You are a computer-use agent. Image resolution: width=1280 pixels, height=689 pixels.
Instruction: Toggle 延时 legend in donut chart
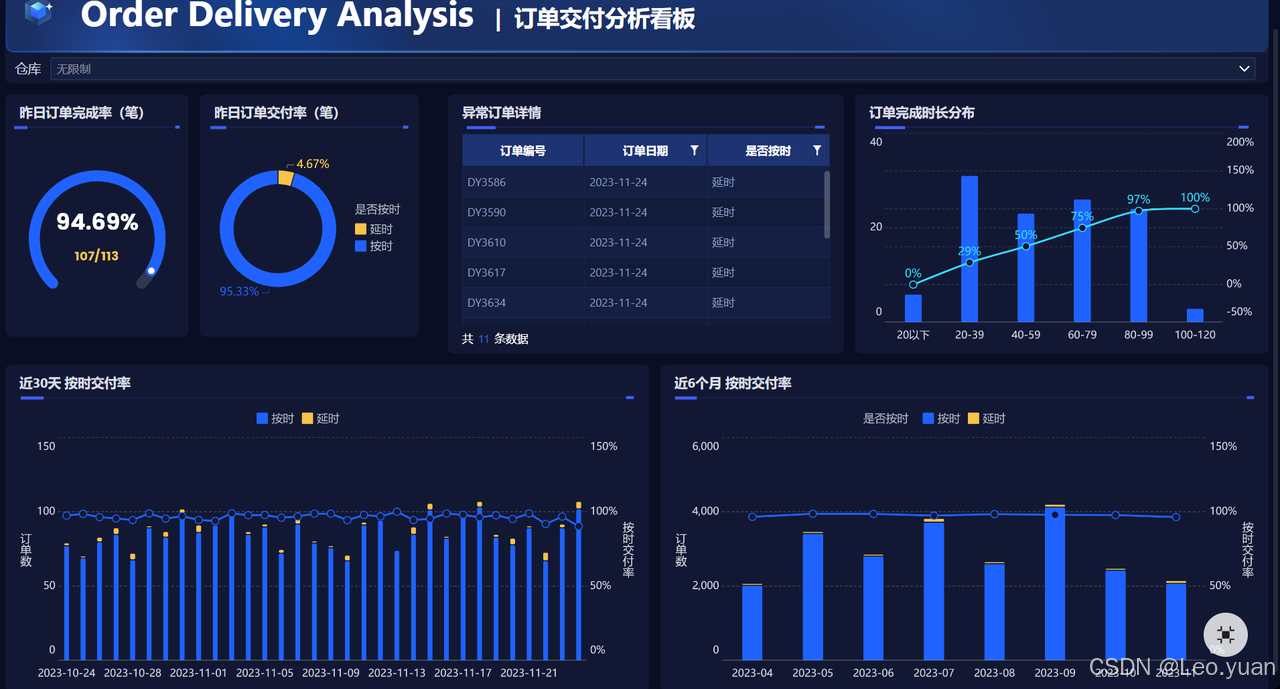pyautogui.click(x=374, y=229)
